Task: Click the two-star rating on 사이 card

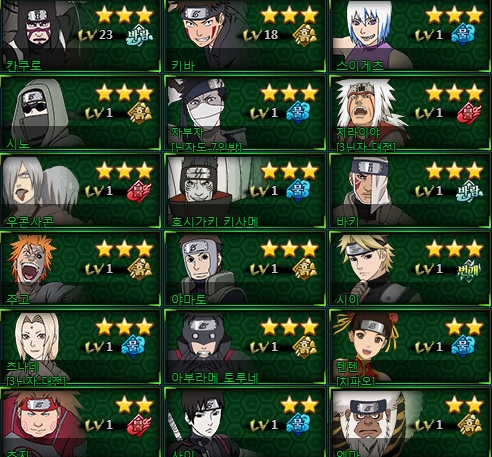Action: tap(299, 405)
